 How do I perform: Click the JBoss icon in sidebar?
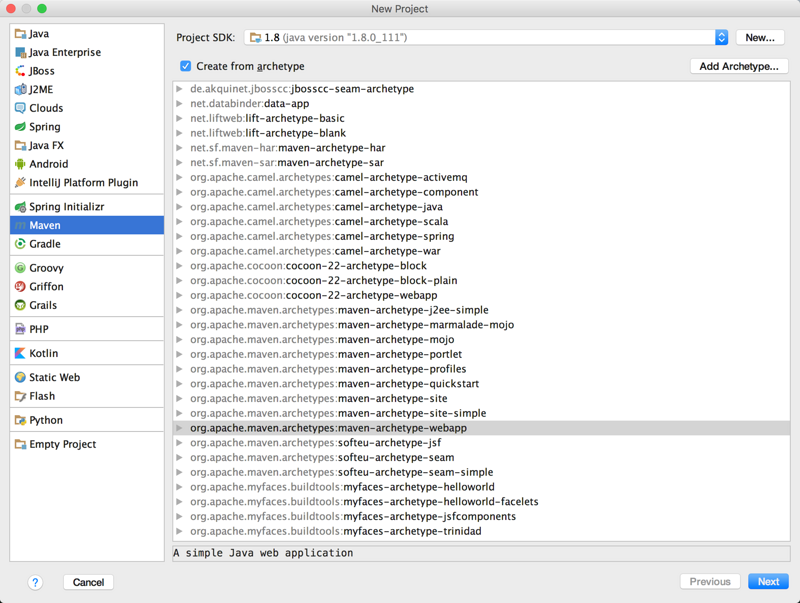pos(20,71)
